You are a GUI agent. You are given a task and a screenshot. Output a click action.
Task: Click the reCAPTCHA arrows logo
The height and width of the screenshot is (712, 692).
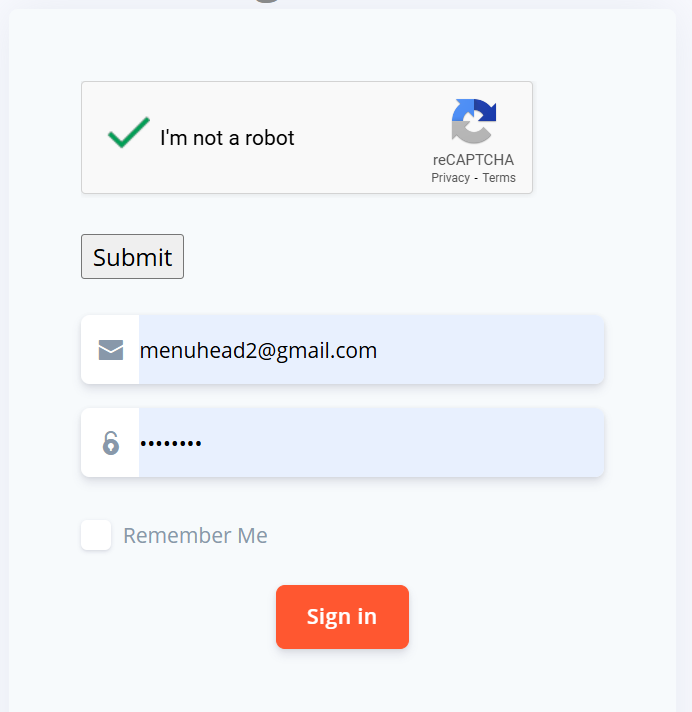tap(473, 122)
